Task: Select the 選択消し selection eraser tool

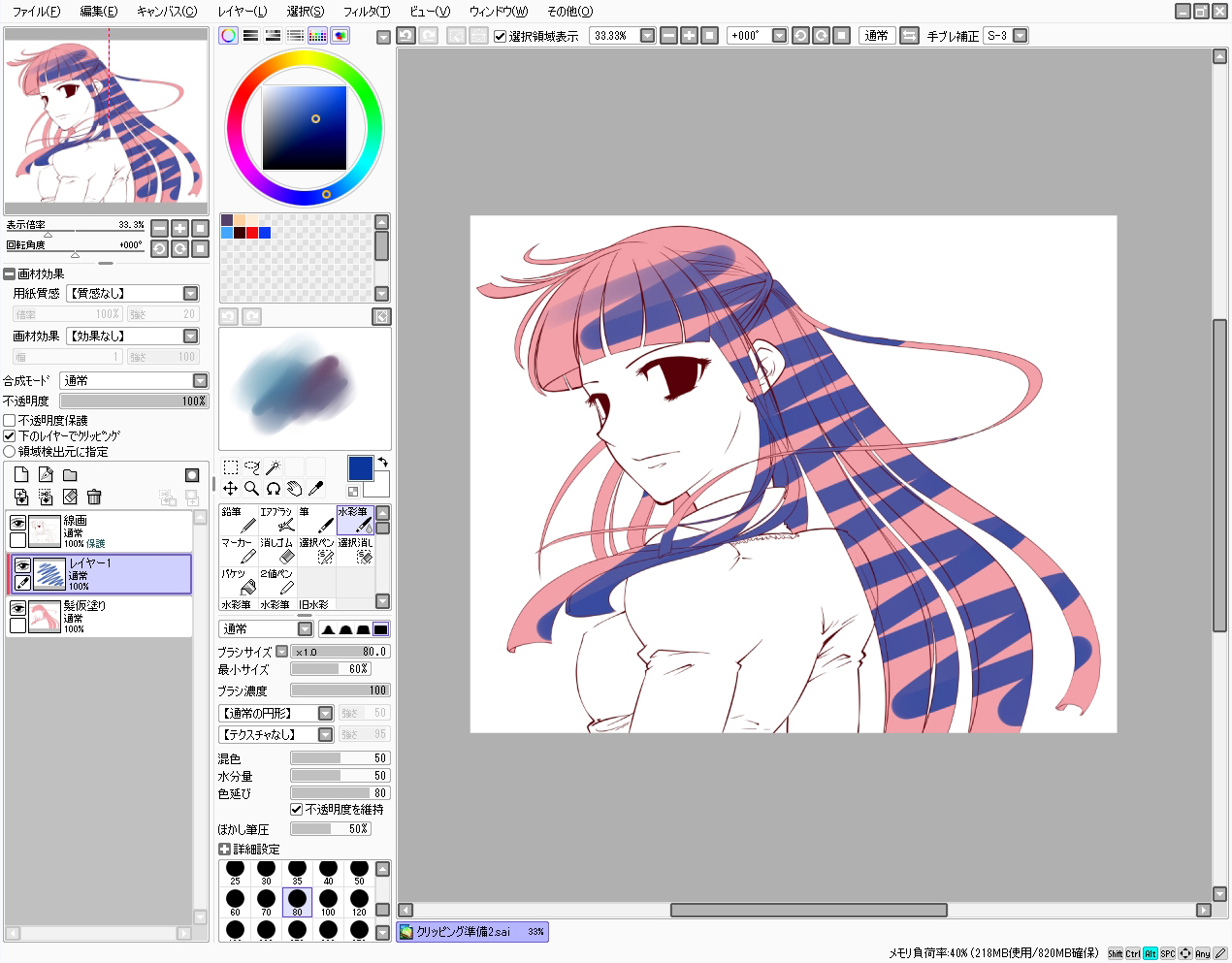Action: click(355, 551)
